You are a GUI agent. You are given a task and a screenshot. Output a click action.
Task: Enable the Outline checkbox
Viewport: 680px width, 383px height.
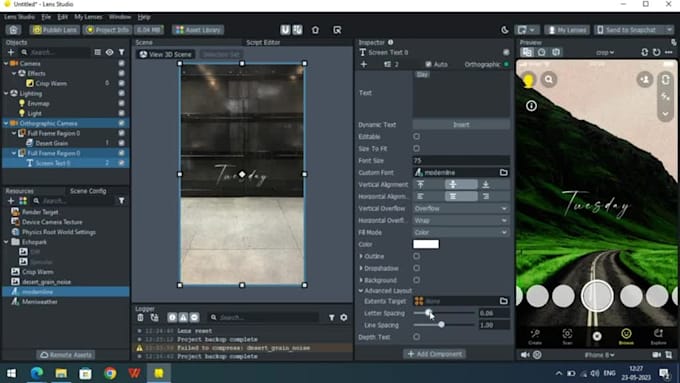[416, 256]
